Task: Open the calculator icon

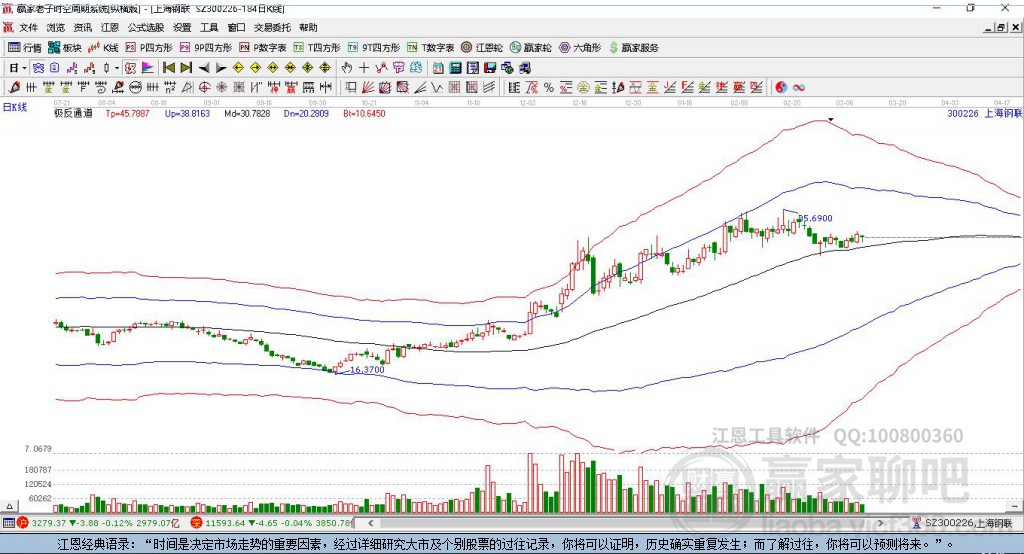Action: point(455,68)
